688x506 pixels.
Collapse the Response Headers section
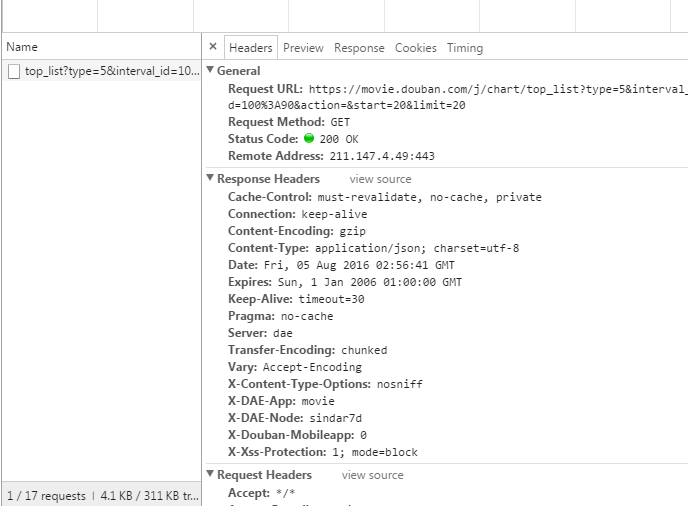210,179
